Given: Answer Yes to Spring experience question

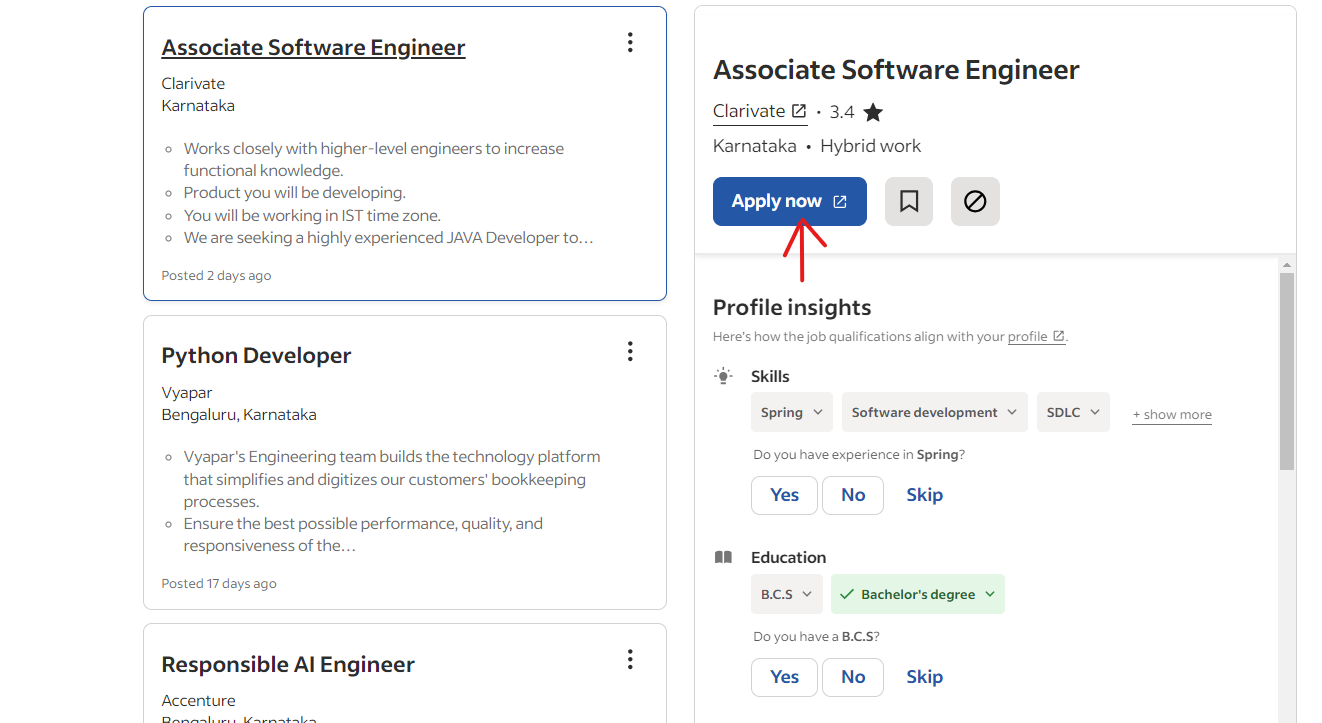Looking at the screenshot, I should coord(784,495).
